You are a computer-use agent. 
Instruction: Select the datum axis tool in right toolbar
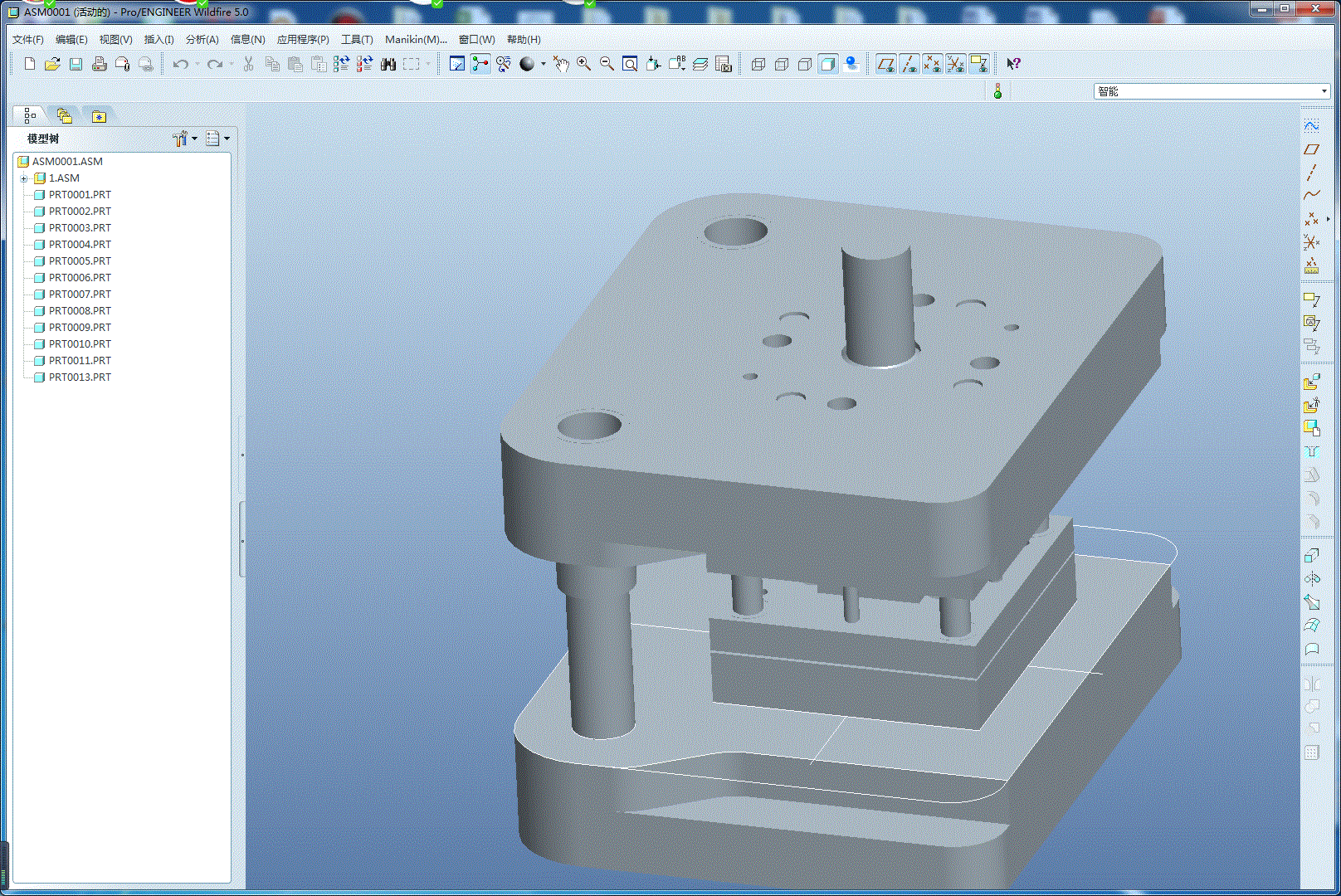(x=1311, y=173)
